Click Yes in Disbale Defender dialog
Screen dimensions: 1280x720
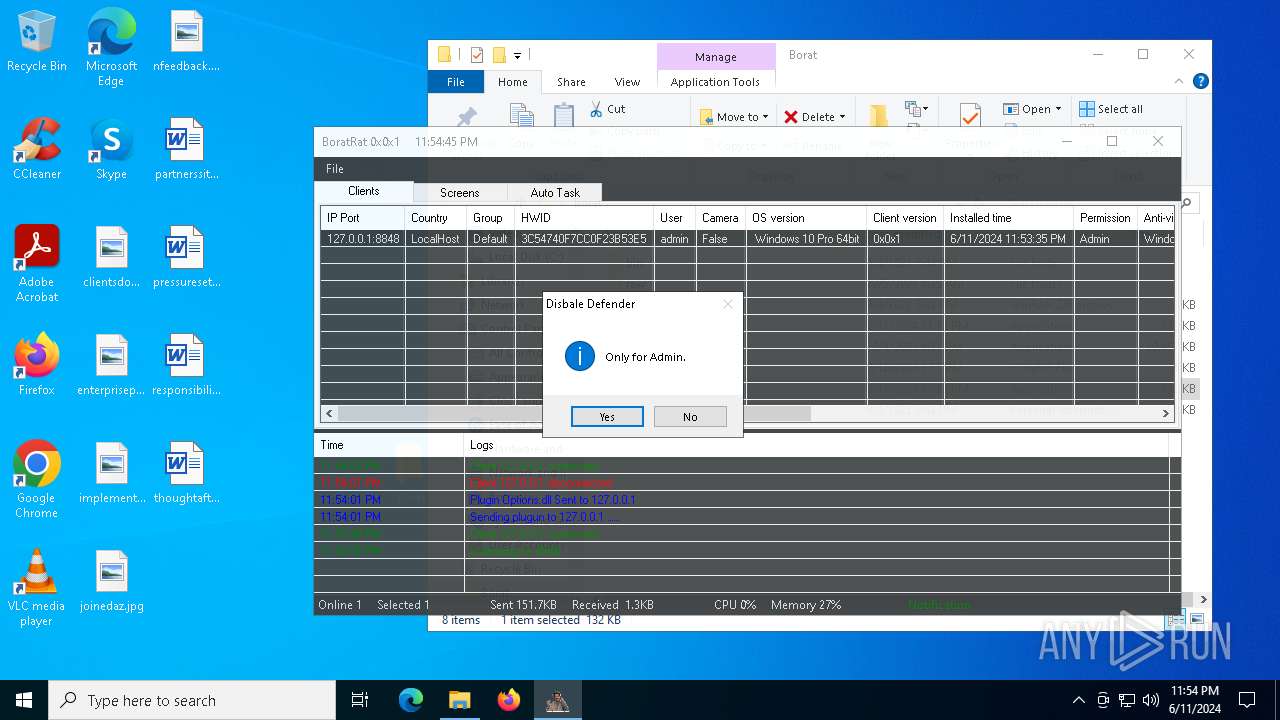607,417
